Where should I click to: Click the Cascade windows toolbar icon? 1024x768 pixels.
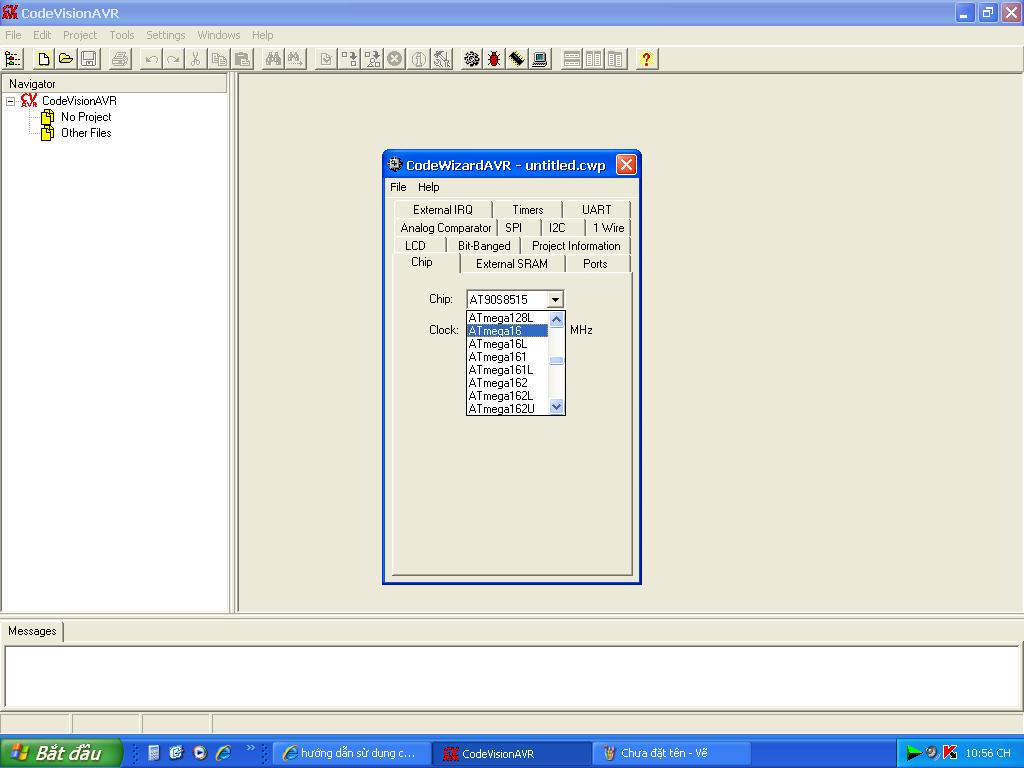click(x=616, y=59)
